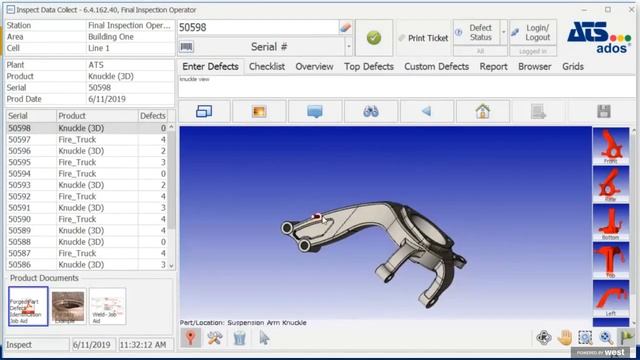The image size is (640, 360).
Task: Click the home view toolbar icon
Action: point(482,111)
